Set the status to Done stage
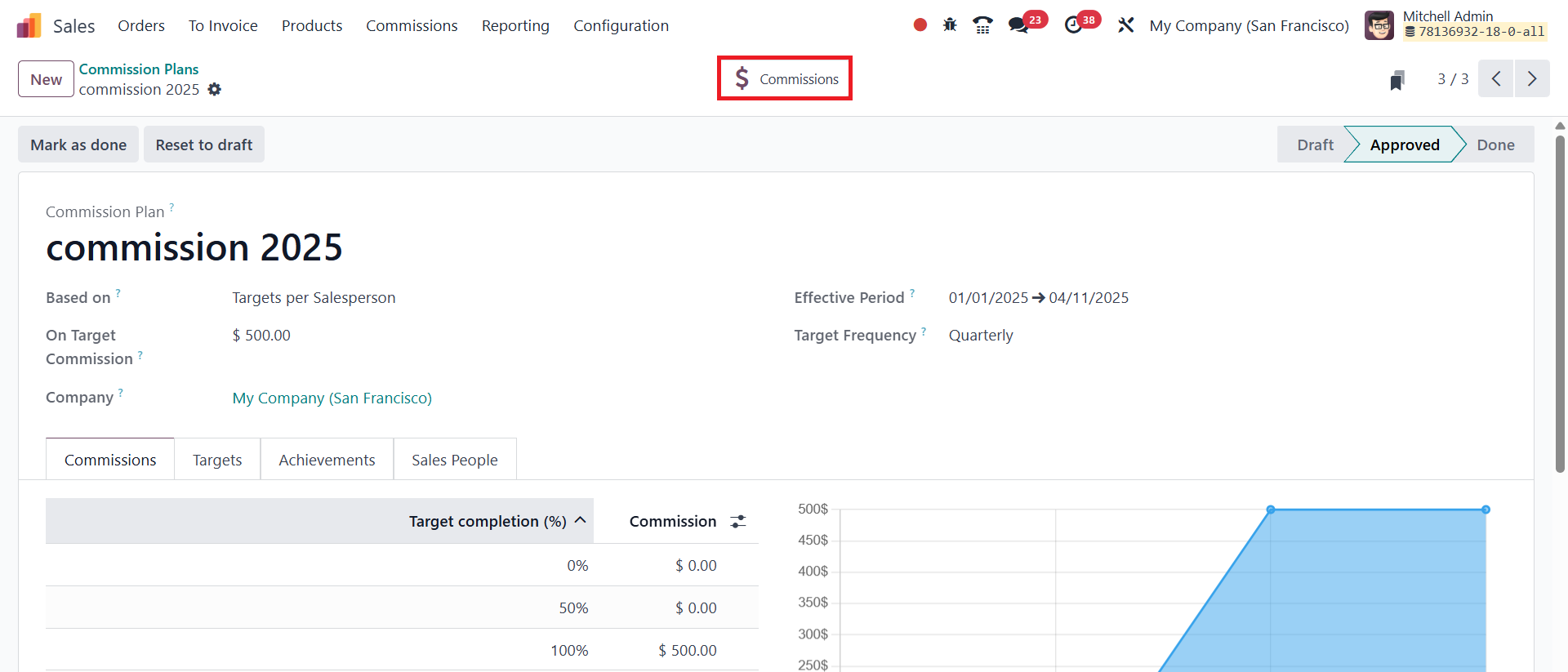The height and width of the screenshot is (672, 1568). 1495,145
